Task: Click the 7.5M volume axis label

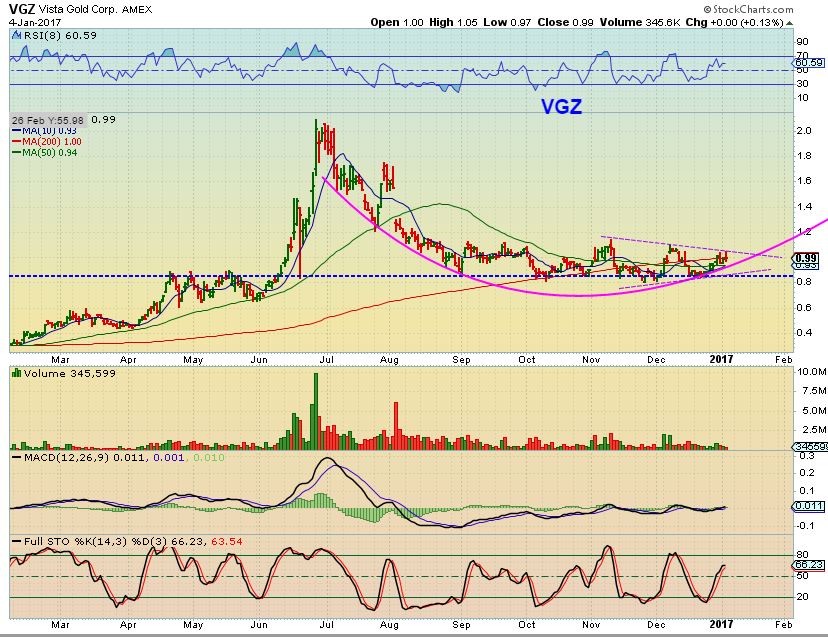Action: point(814,391)
